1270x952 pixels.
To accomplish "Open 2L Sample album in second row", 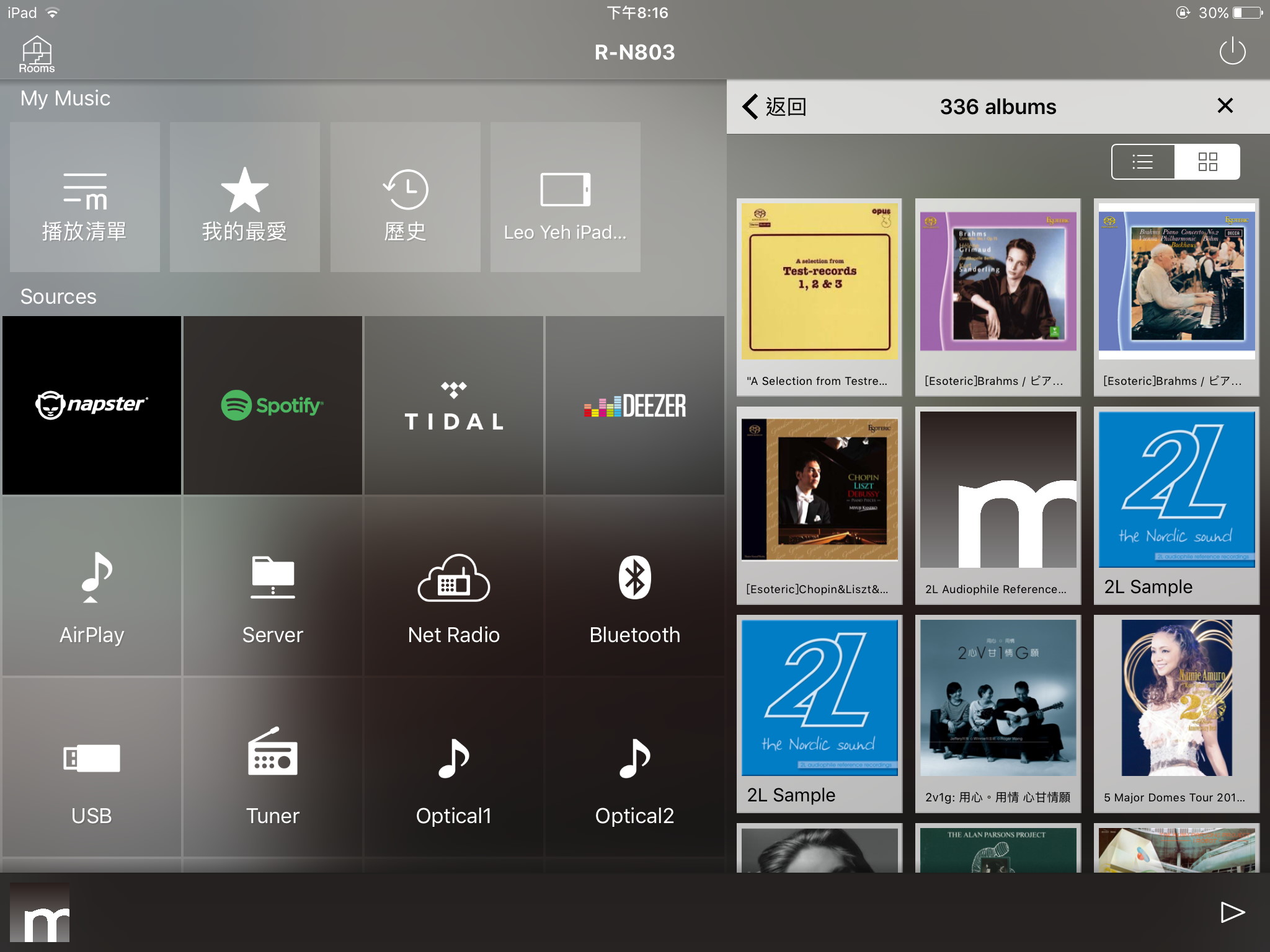I will [1176, 505].
